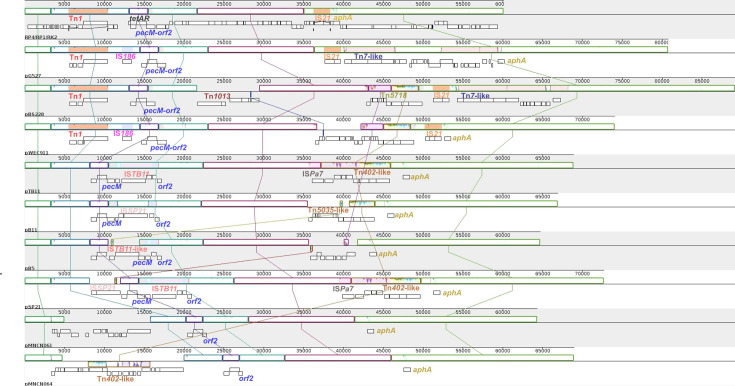Select the Tn1013 transposon label
This screenshot has height=386, width=735.
point(217,96)
